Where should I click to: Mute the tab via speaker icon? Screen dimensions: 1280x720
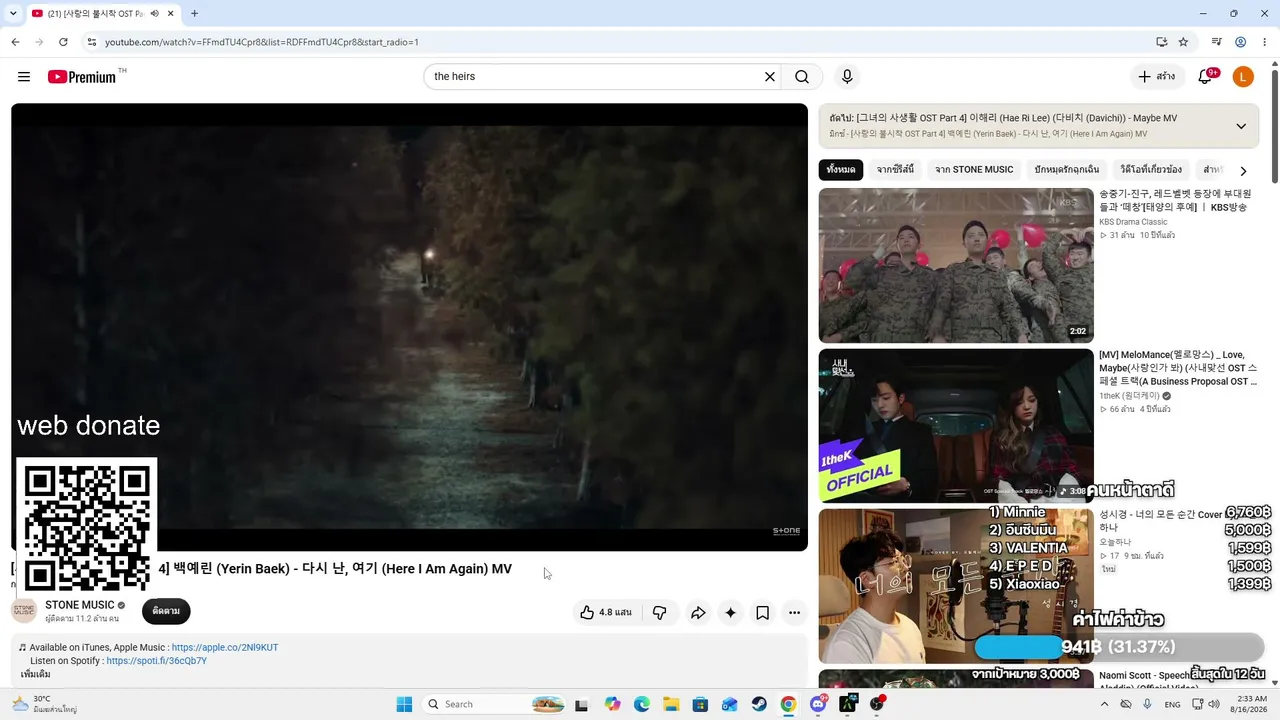click(154, 14)
